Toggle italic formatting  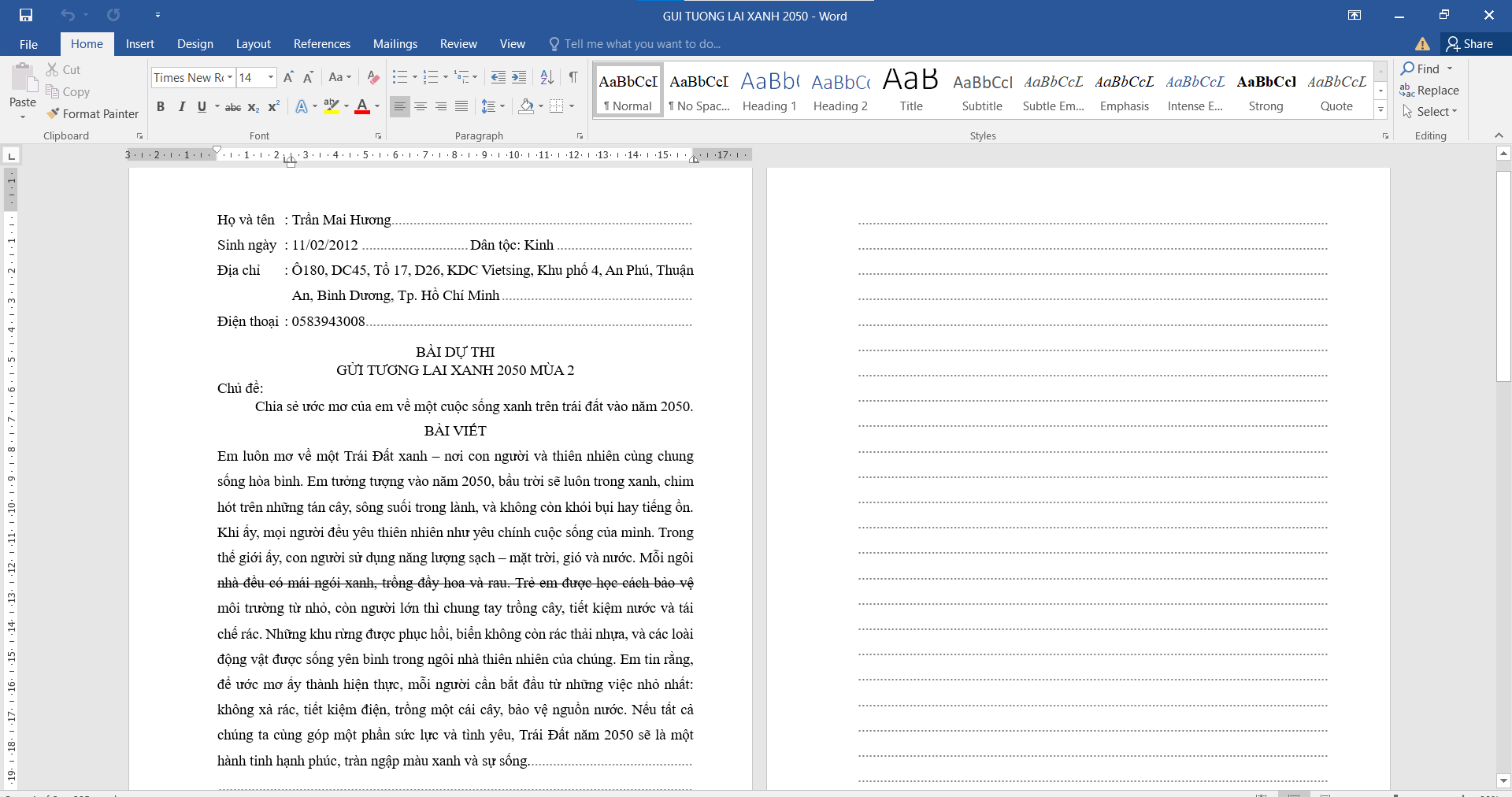[x=181, y=106]
